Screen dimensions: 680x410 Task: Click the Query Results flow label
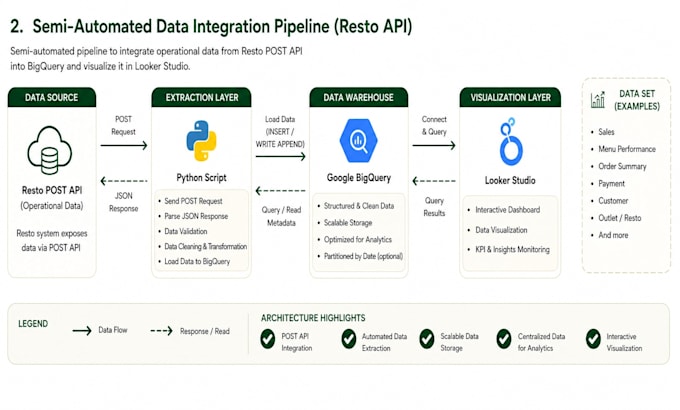coord(434,207)
